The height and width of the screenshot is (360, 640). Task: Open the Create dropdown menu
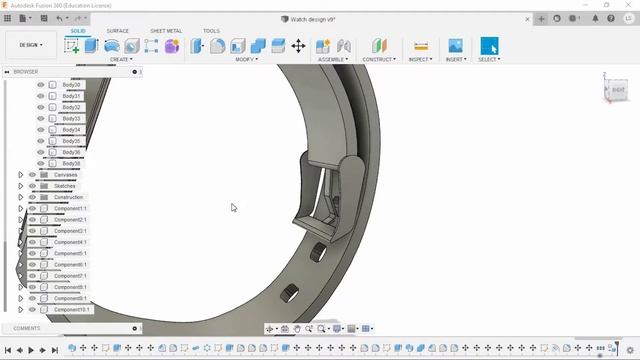pyautogui.click(x=121, y=60)
